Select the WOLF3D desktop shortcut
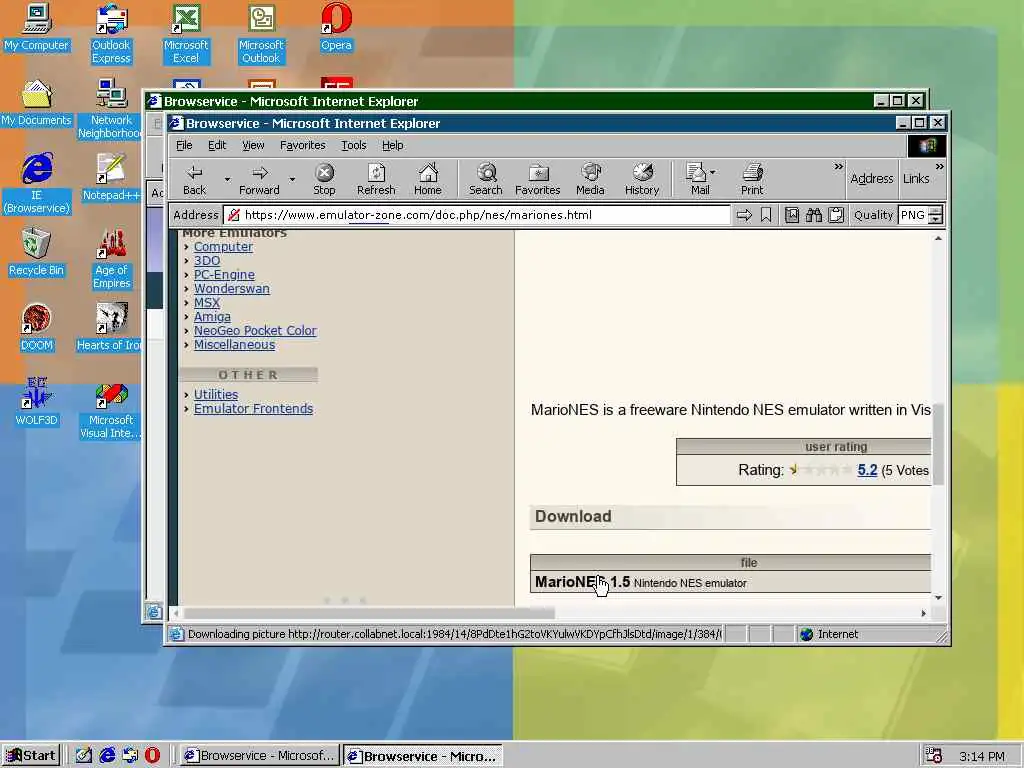Screen dimensions: 1024x768 click(37, 403)
